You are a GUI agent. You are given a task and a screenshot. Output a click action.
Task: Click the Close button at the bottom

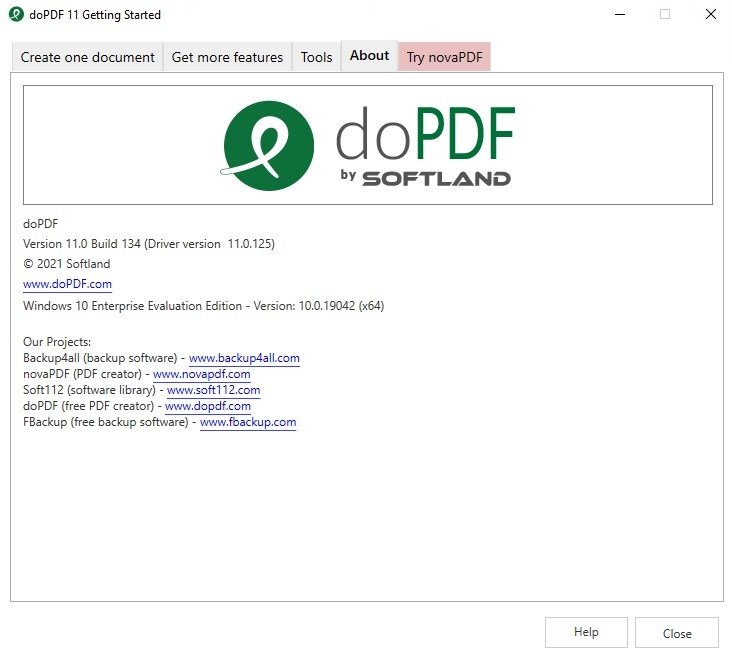click(677, 633)
